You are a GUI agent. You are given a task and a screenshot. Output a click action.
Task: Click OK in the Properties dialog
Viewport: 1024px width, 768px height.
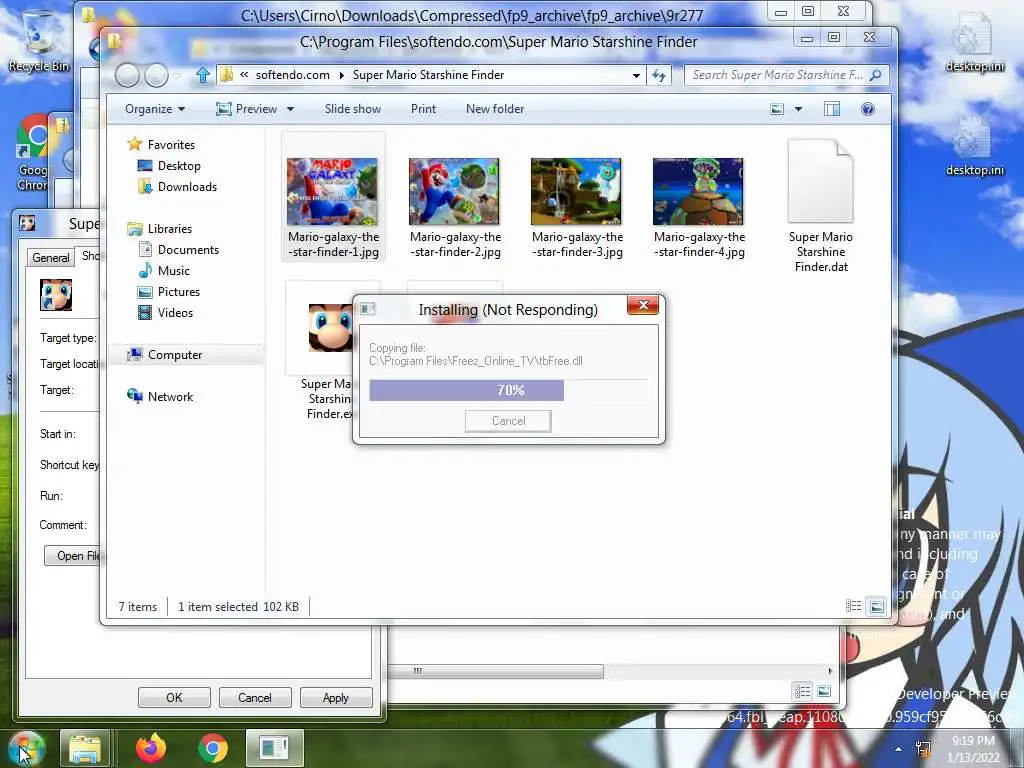(x=174, y=697)
